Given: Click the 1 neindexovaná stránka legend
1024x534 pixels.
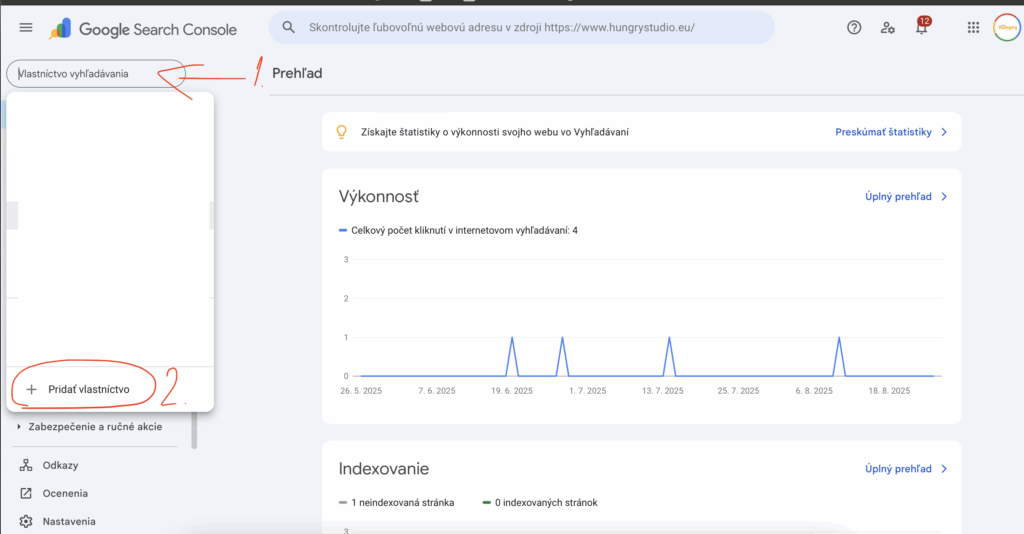Looking at the screenshot, I should [396, 503].
